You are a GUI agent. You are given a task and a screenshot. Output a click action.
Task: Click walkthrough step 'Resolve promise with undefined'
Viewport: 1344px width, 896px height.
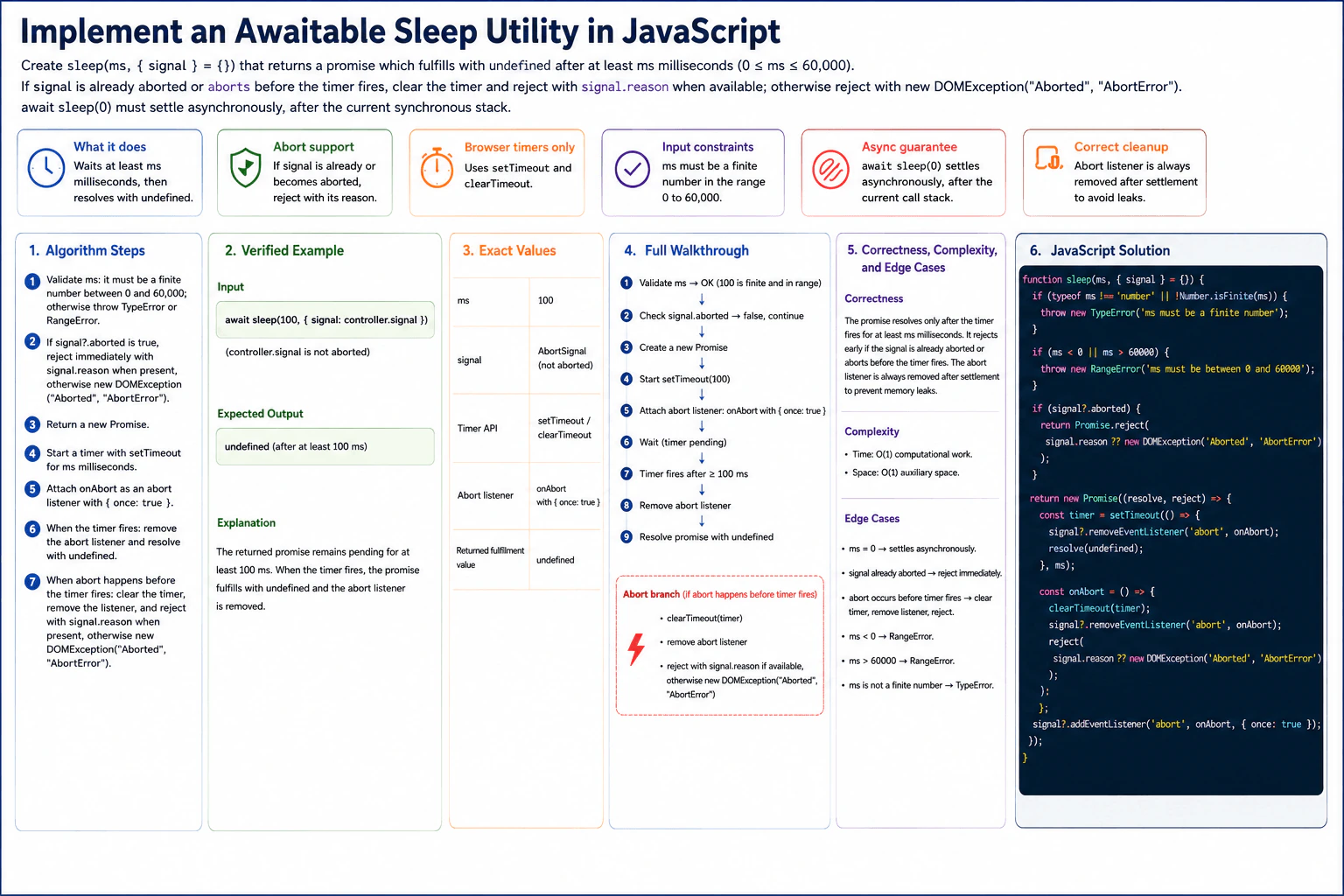706,536
